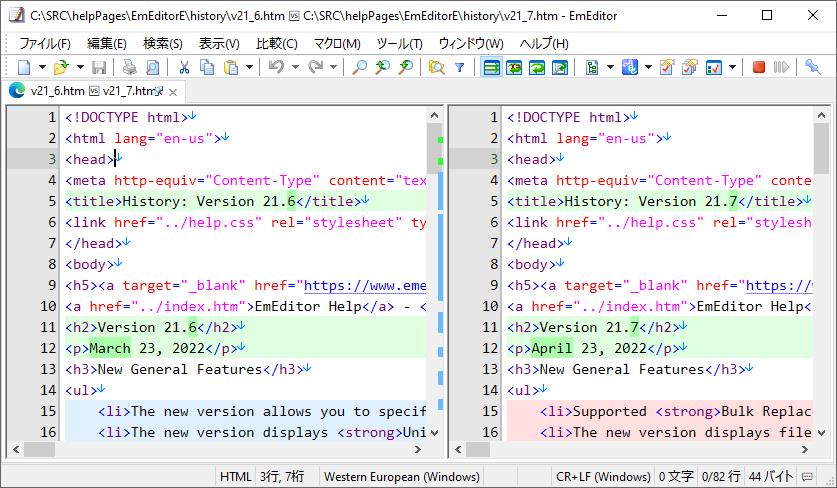Toggle Always on Top pin icon
Image resolution: width=837 pixels, height=488 pixels.
pyautogui.click(x=812, y=67)
